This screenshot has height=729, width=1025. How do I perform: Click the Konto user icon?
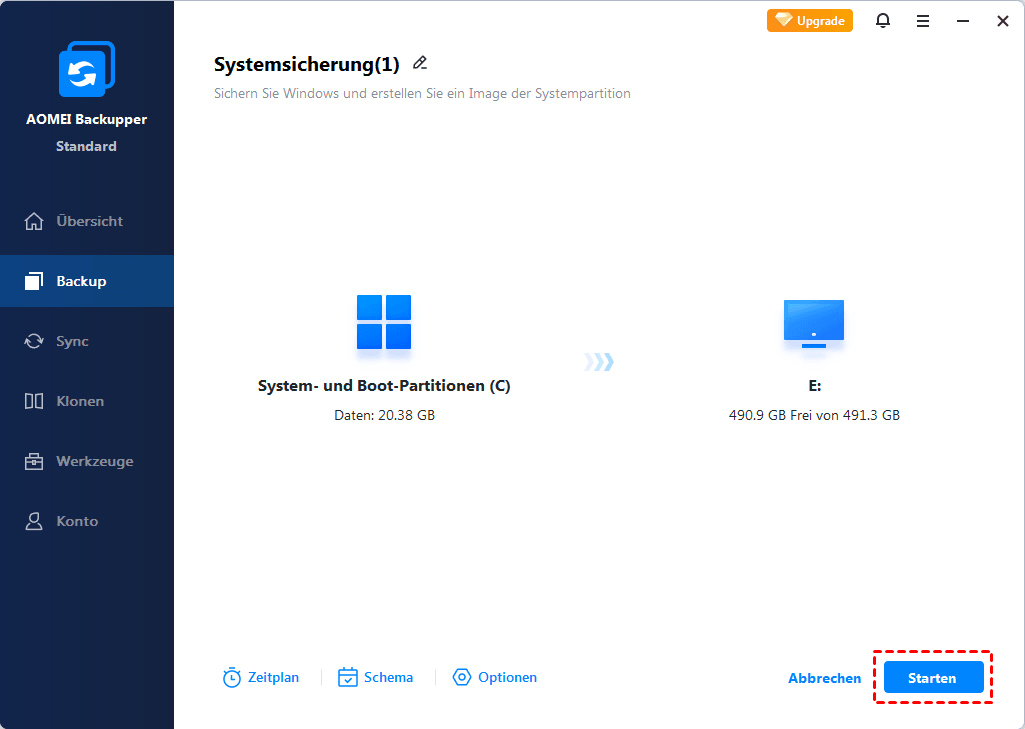click(x=34, y=521)
